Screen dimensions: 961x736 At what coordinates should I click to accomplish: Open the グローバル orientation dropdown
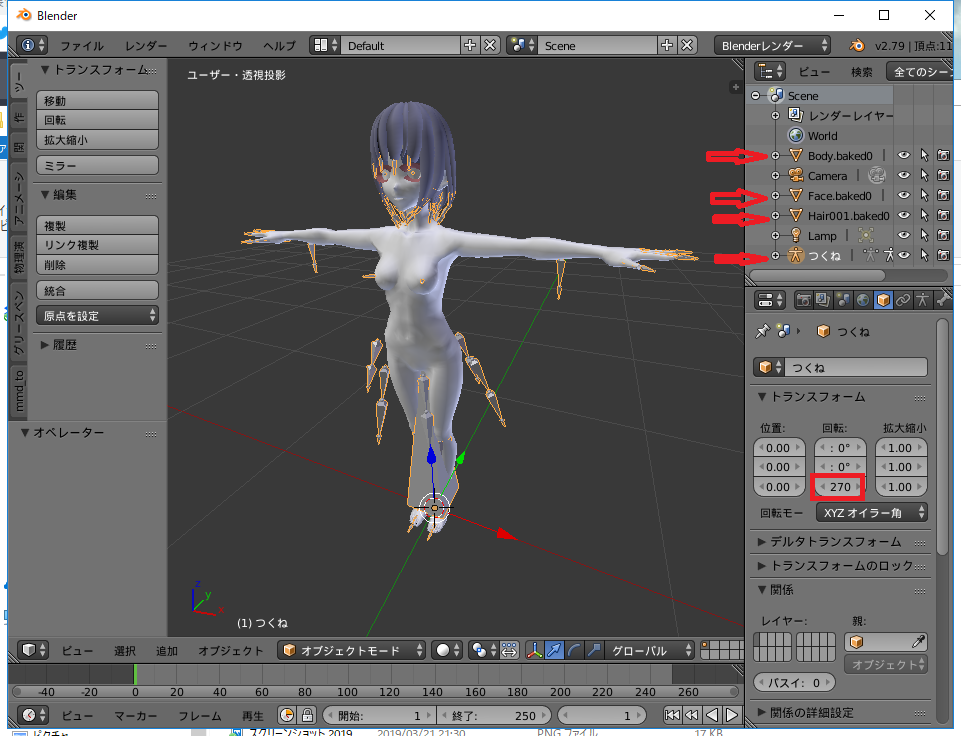(650, 650)
